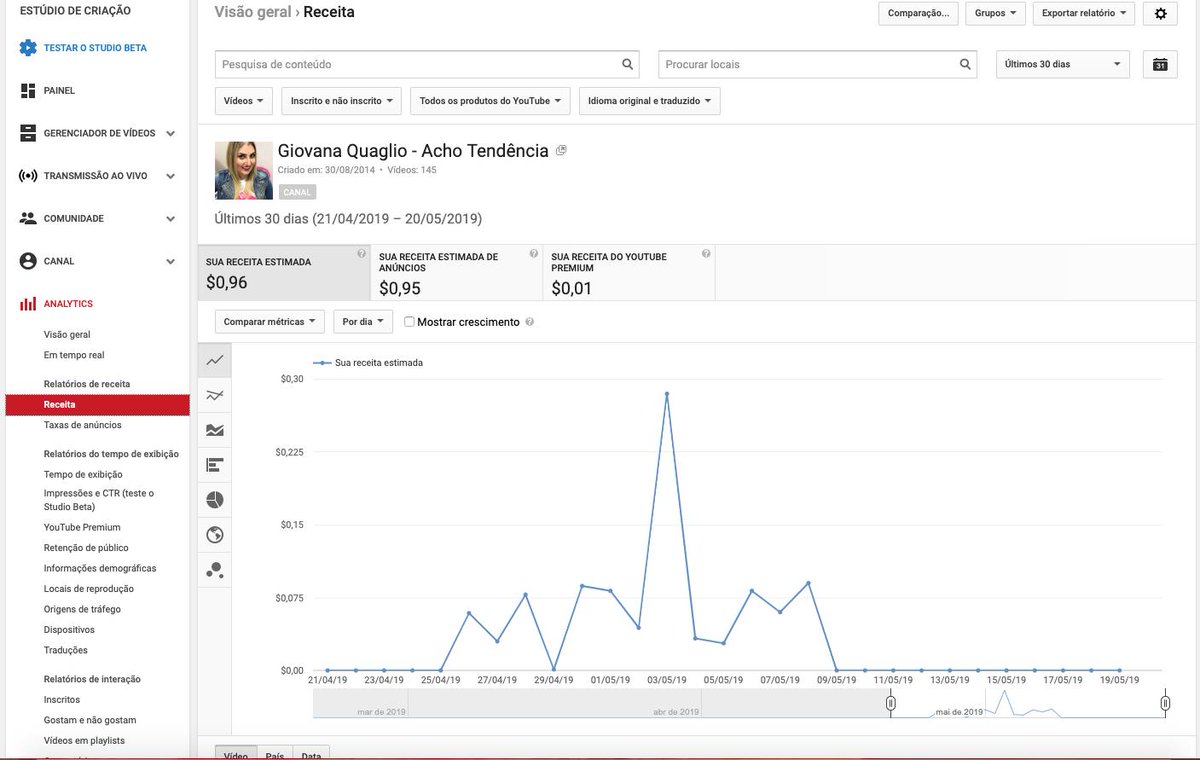Click the Analytics bar chart icon
1200x760 pixels.
point(28,303)
